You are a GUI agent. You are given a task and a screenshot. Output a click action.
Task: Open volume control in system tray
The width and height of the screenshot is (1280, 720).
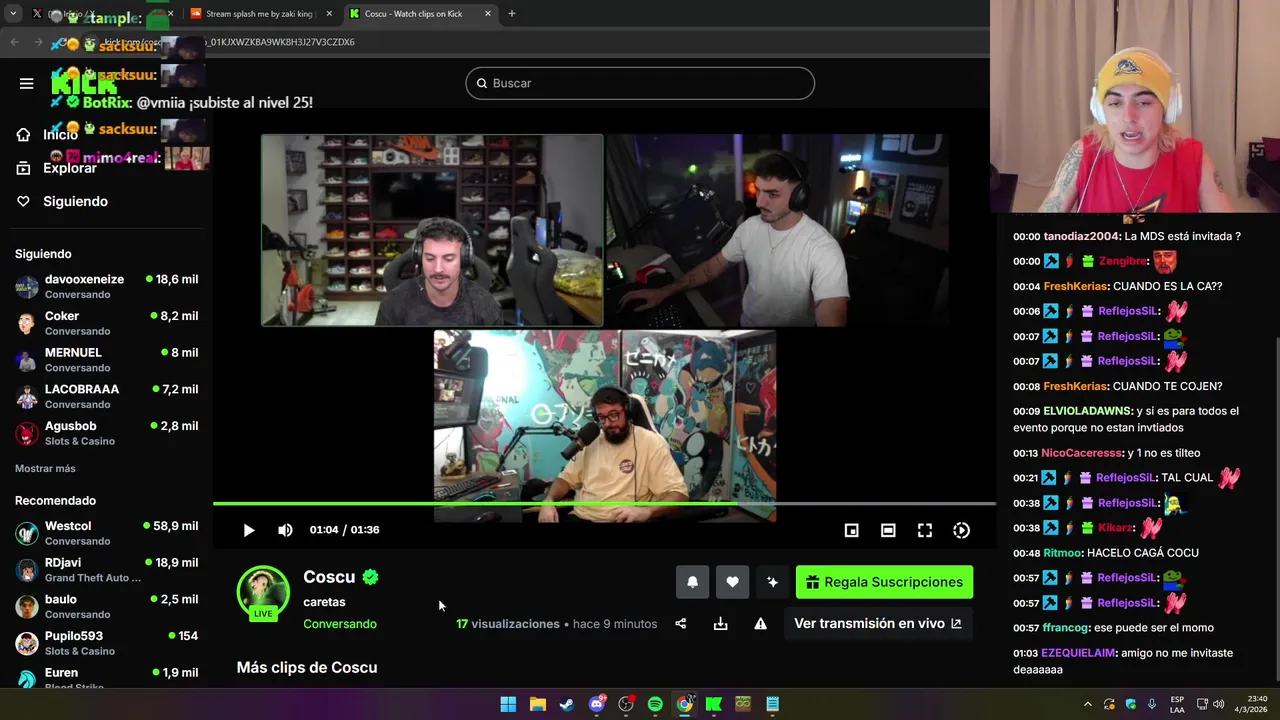(x=1218, y=704)
